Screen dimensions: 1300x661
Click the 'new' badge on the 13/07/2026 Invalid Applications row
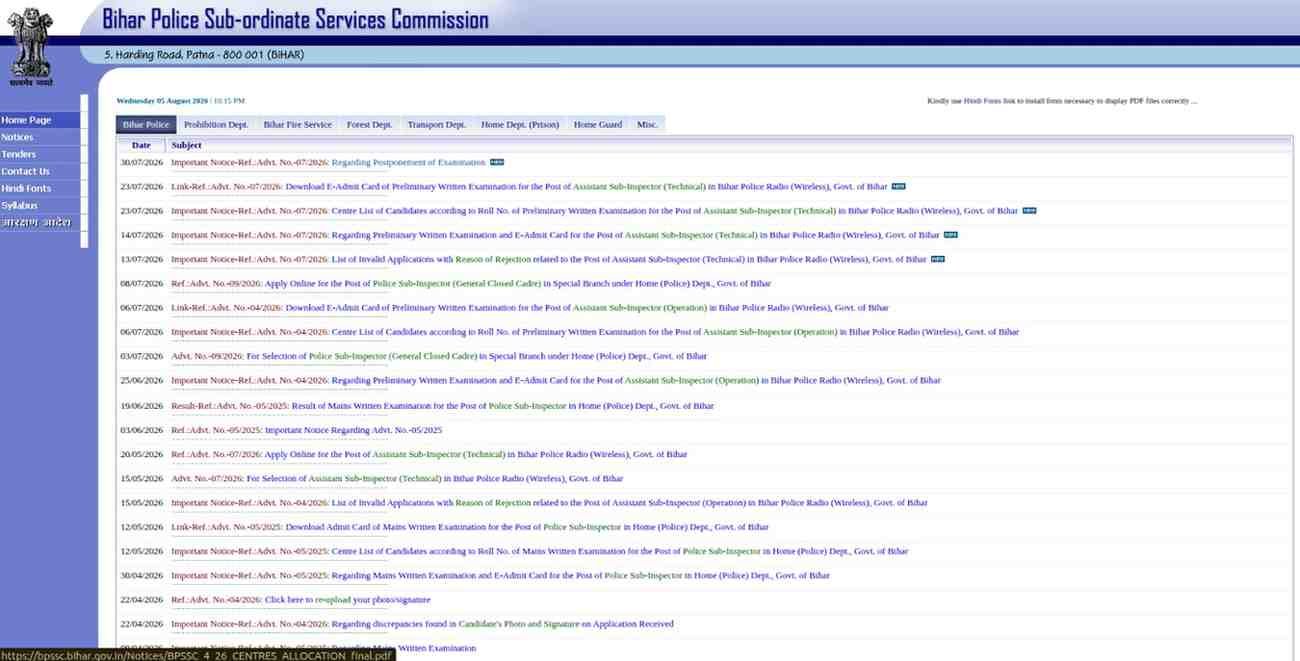coord(937,259)
